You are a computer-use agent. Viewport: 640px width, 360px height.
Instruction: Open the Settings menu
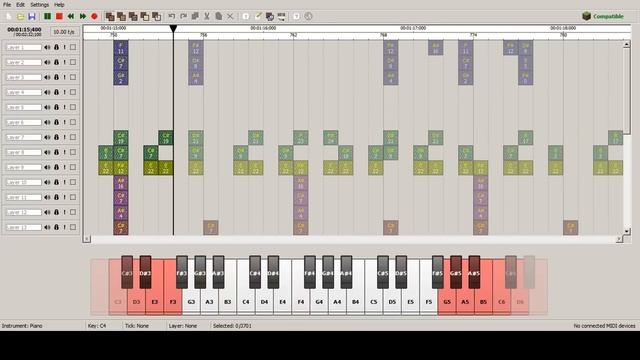40,5
